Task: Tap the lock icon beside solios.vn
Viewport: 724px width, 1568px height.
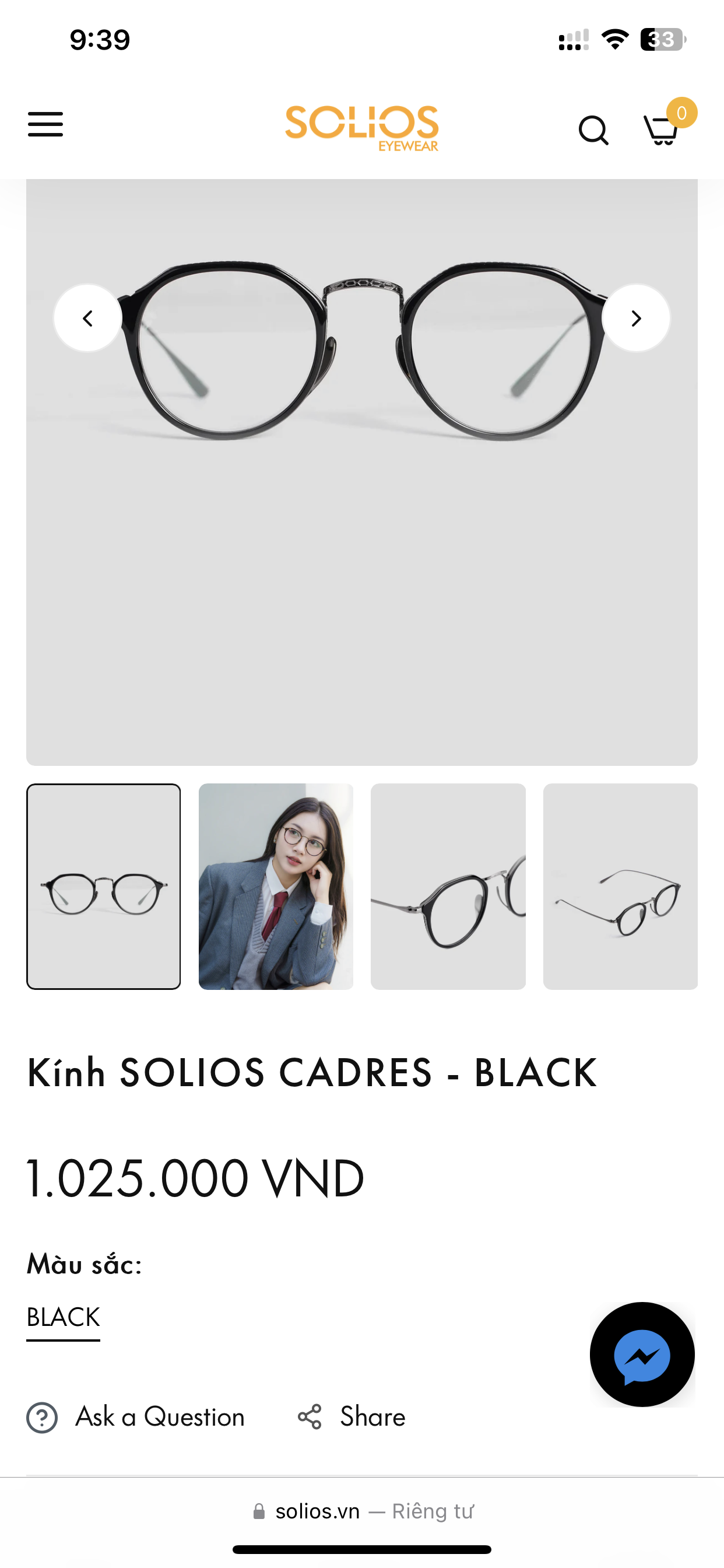Action: [x=259, y=1511]
